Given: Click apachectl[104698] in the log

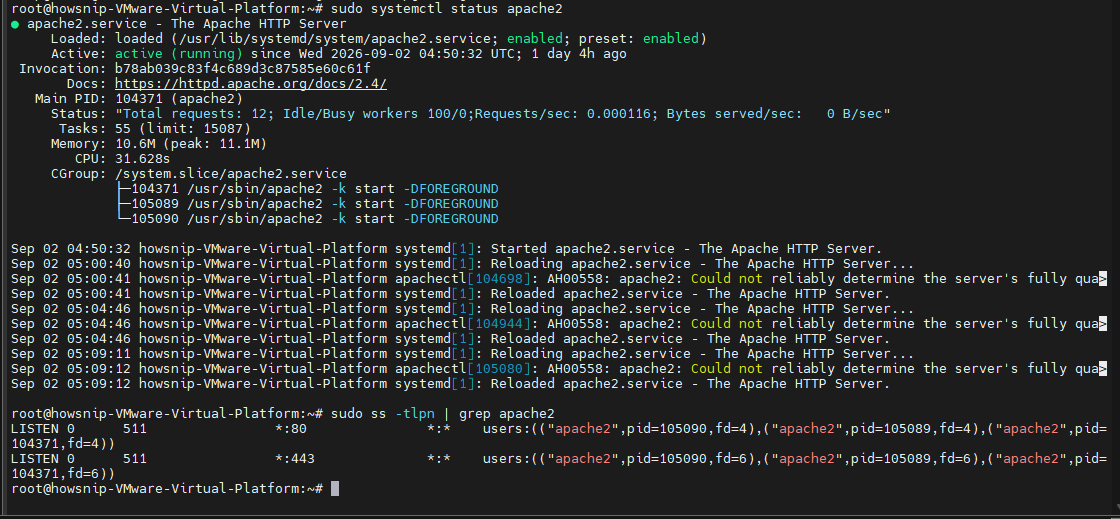Looking at the screenshot, I should [x=463, y=278].
